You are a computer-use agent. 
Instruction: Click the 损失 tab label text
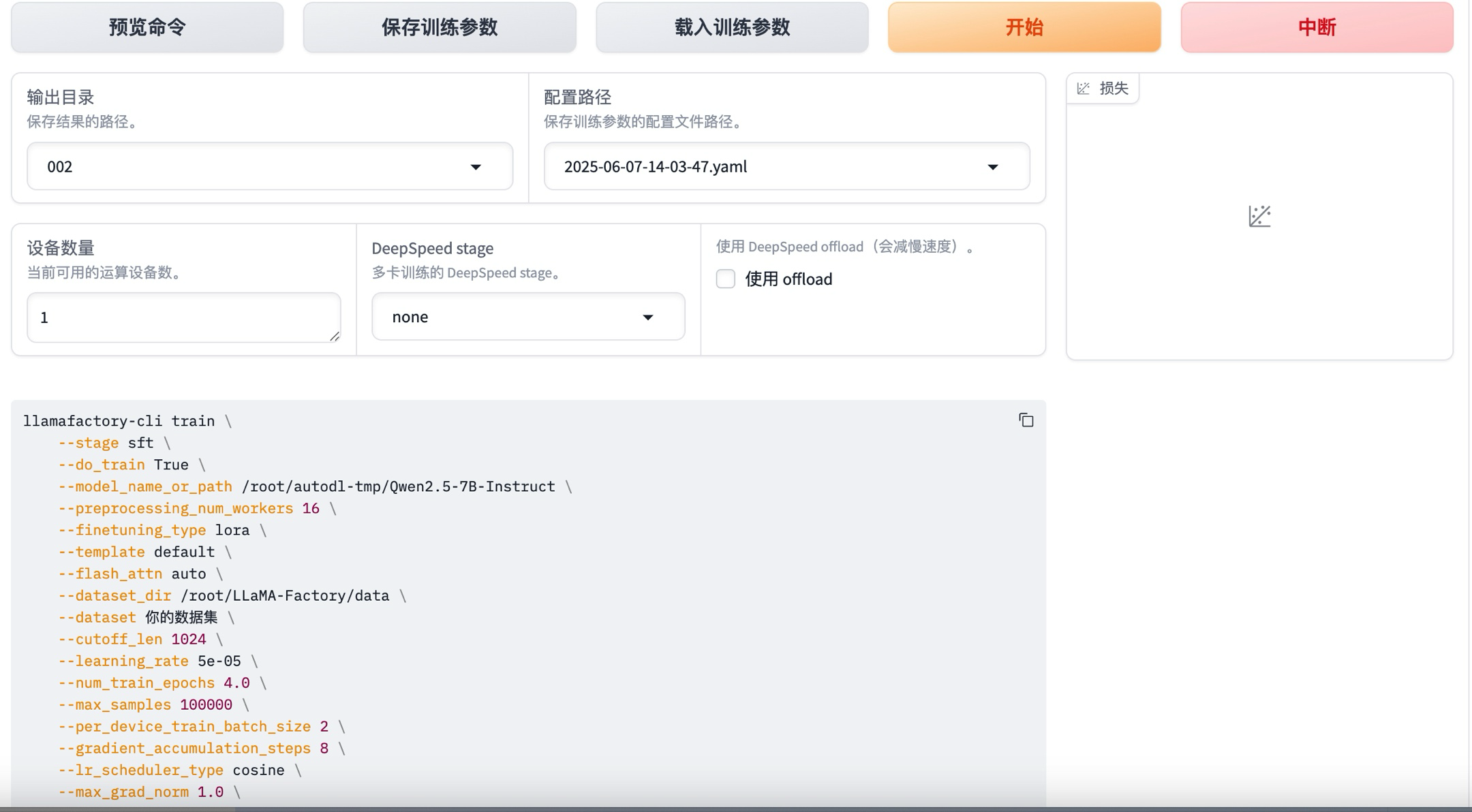tap(1114, 89)
